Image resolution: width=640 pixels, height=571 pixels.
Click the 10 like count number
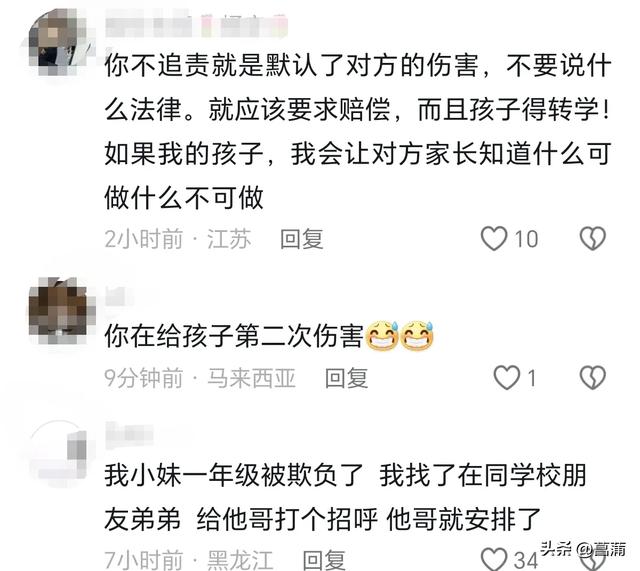tap(526, 239)
